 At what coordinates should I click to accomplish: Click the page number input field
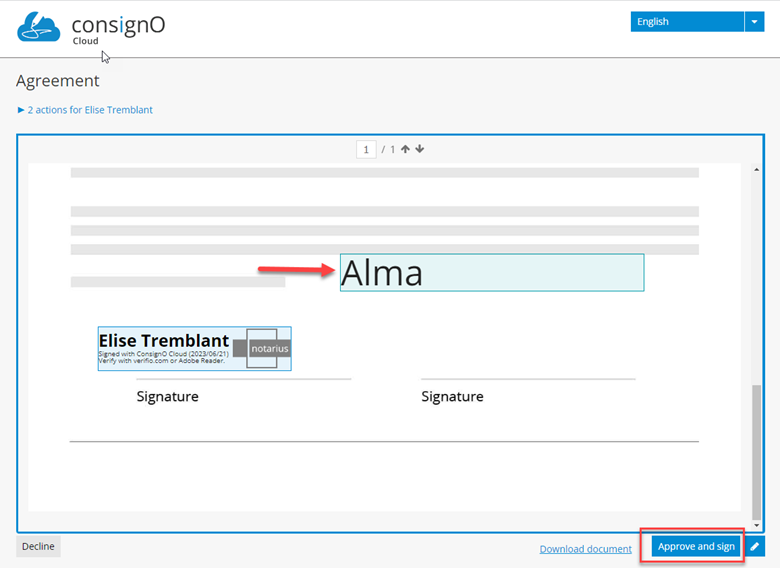pyautogui.click(x=367, y=149)
